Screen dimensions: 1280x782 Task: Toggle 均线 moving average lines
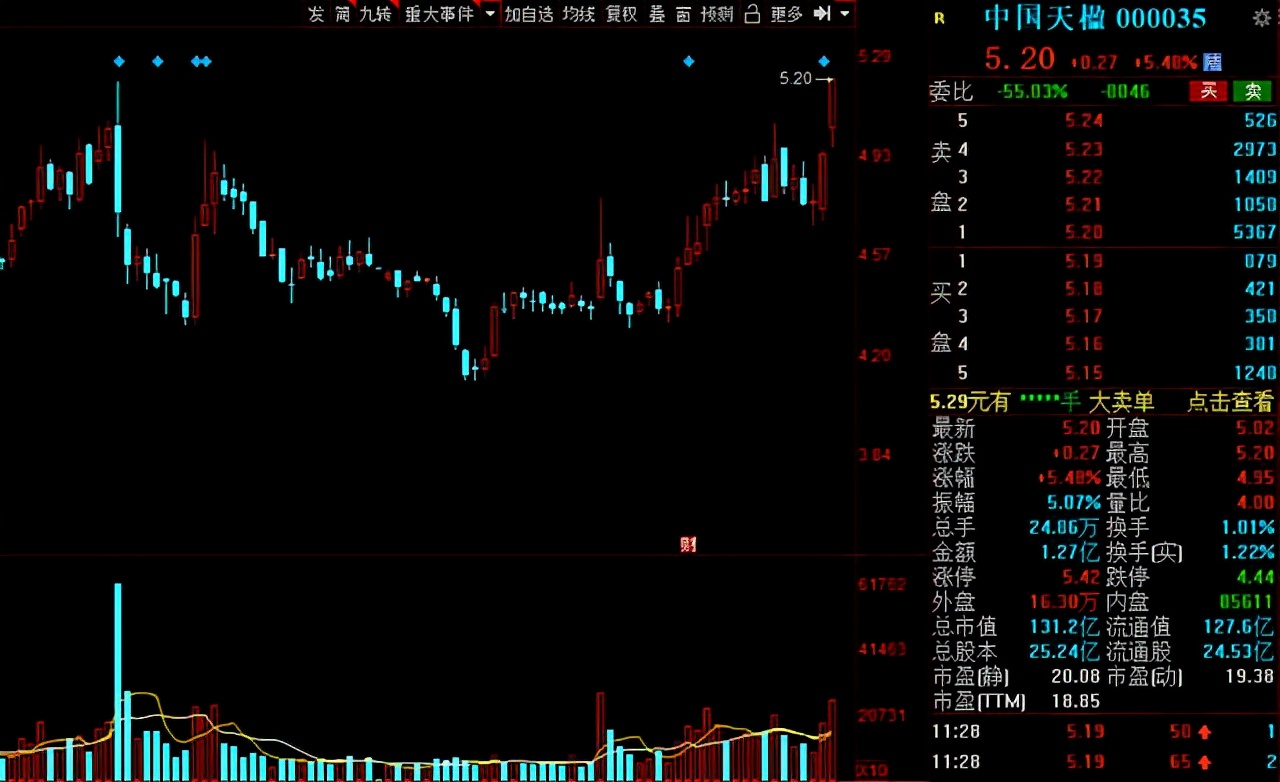pyautogui.click(x=579, y=14)
